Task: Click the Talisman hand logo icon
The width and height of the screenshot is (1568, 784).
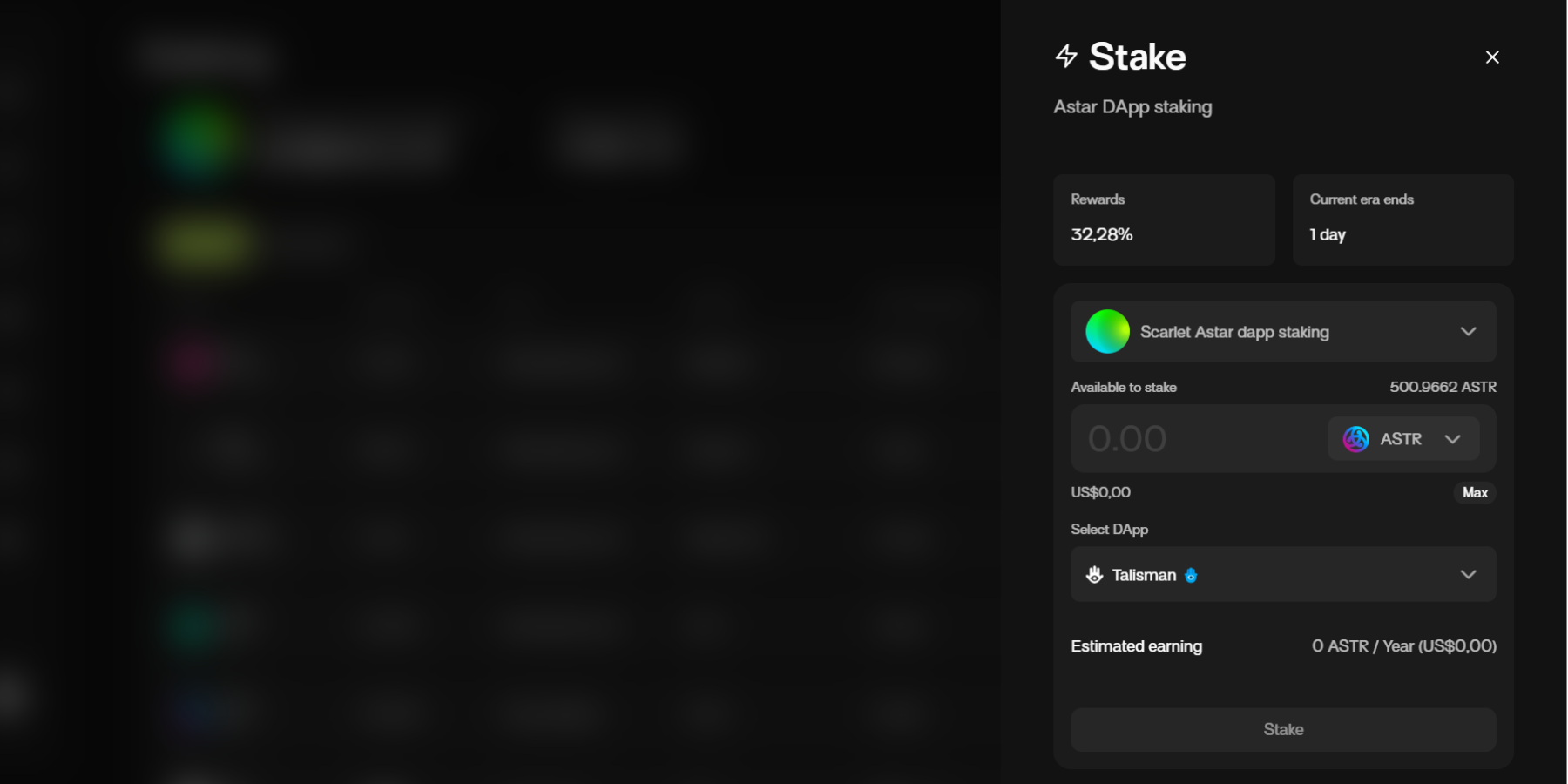Action: point(1095,575)
